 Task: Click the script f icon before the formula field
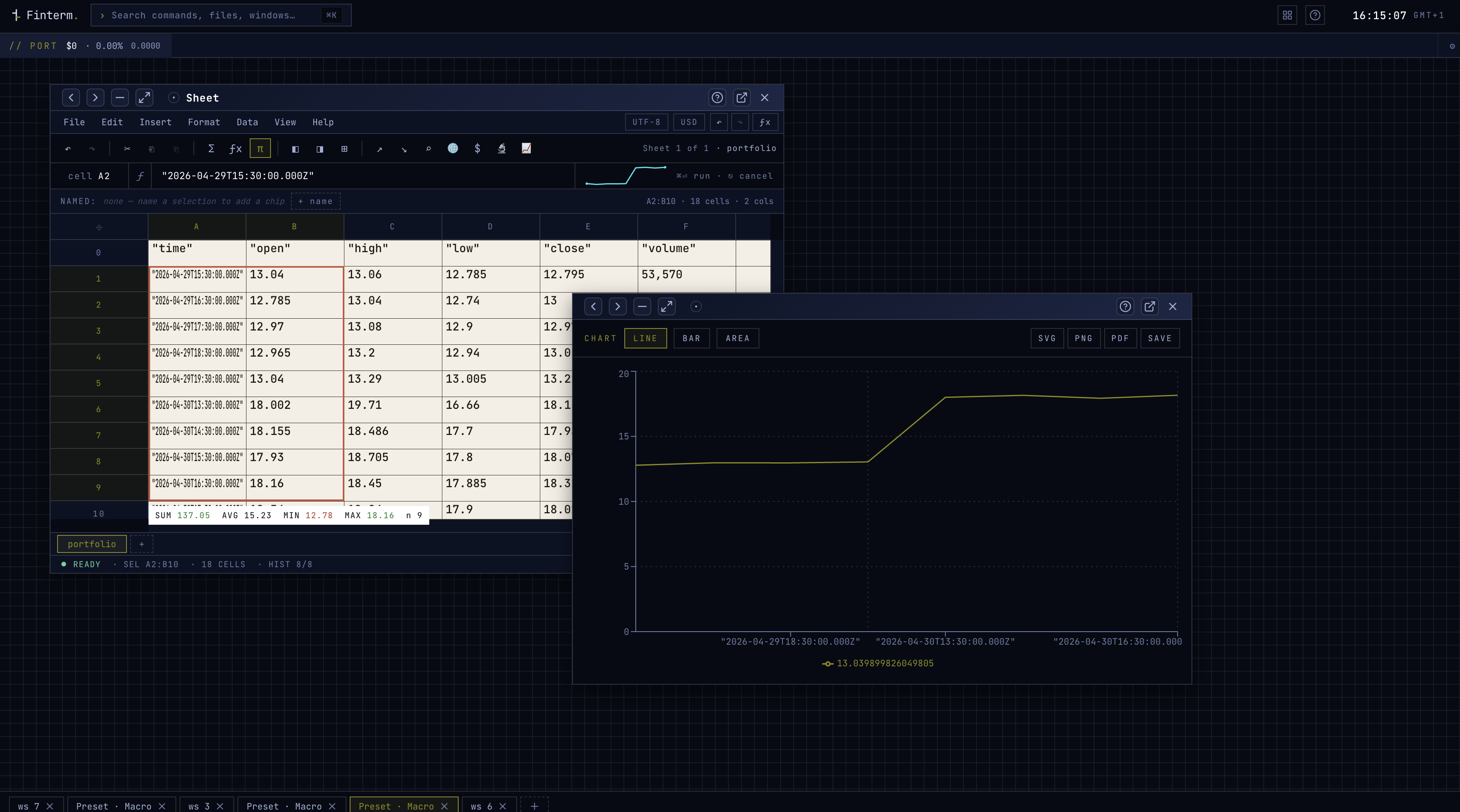click(x=140, y=175)
